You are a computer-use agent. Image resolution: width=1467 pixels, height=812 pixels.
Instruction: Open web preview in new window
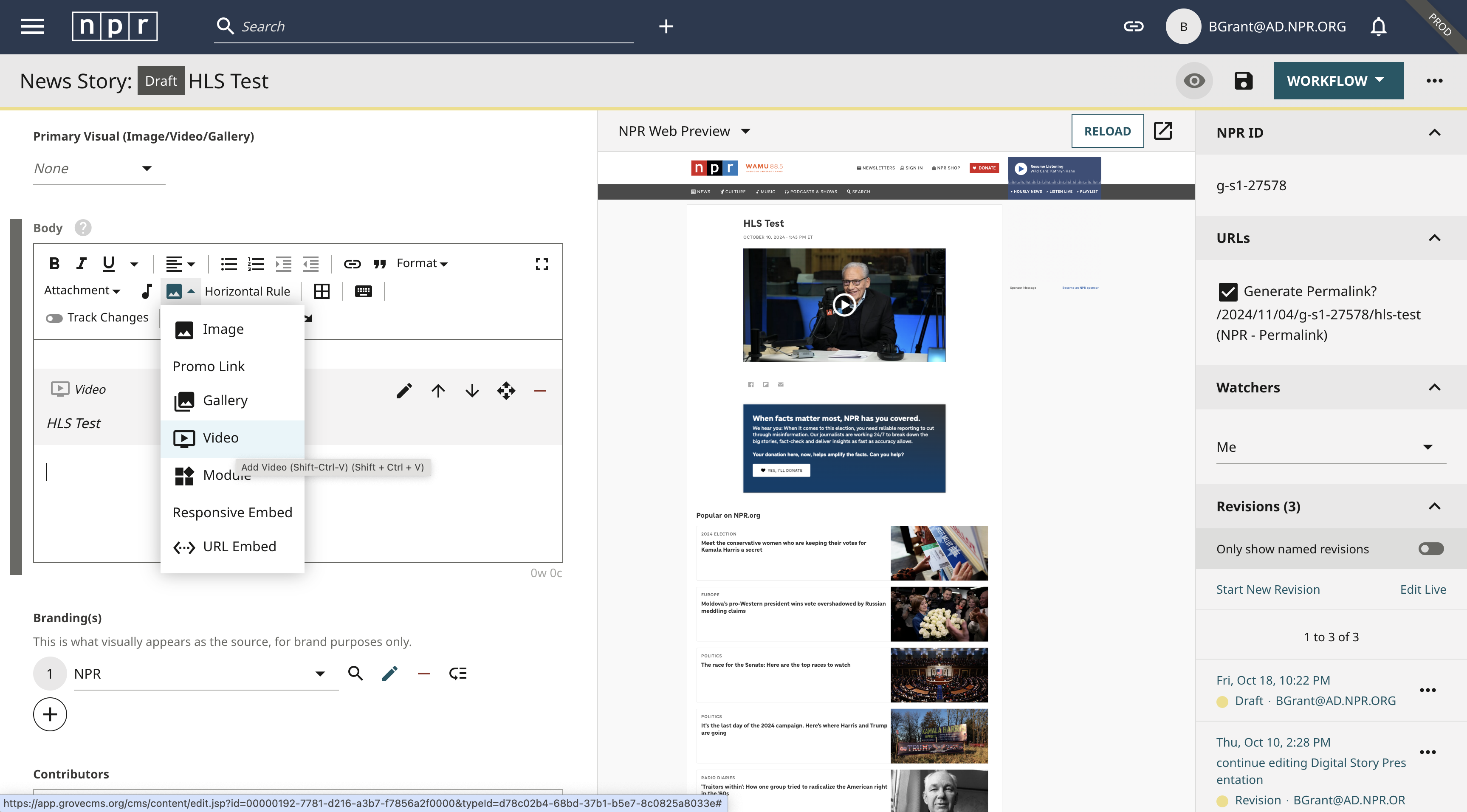[x=1162, y=130]
